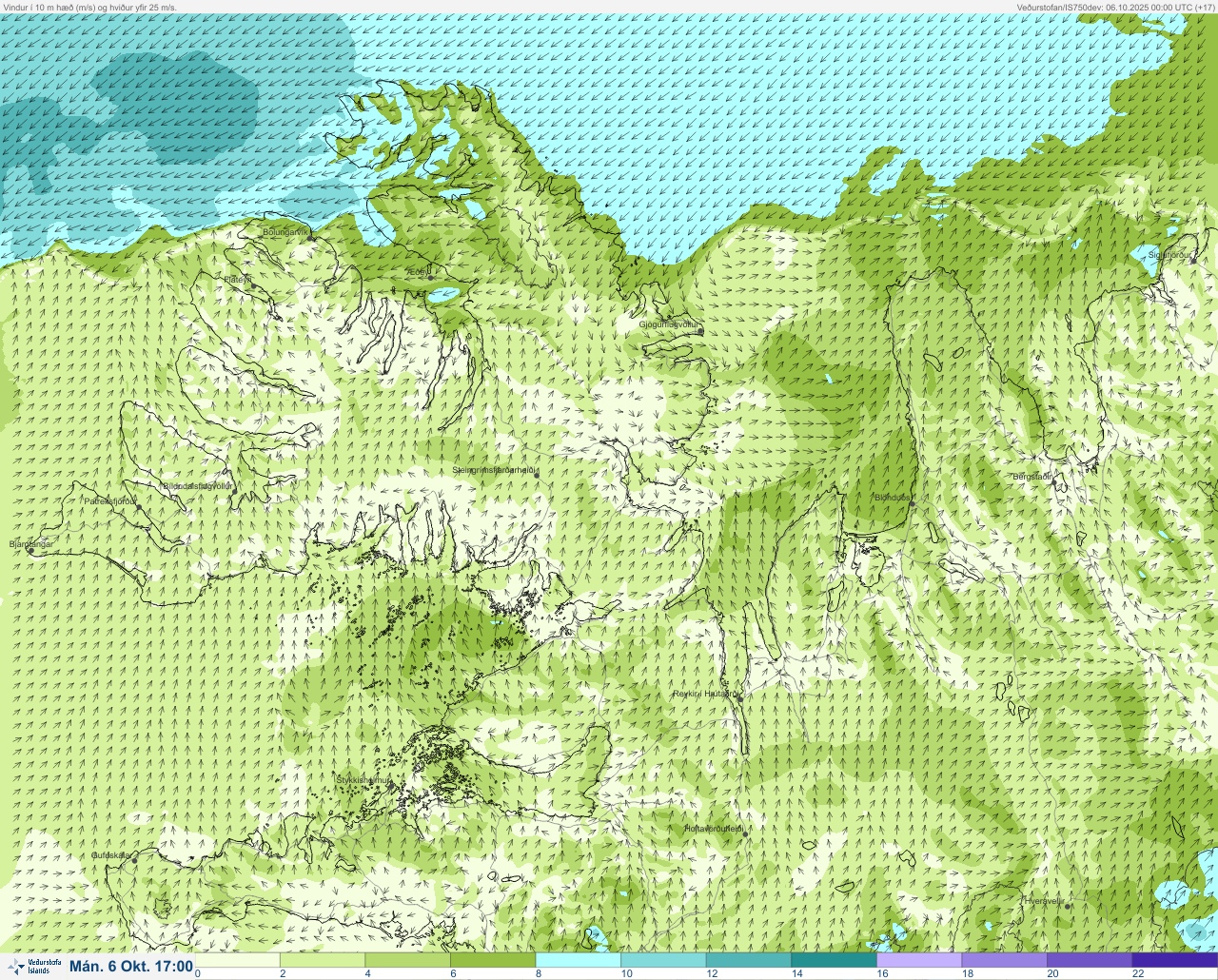
Task: Select the pale yellow 0–2 m/s legend swatch
Action: [x=238, y=960]
